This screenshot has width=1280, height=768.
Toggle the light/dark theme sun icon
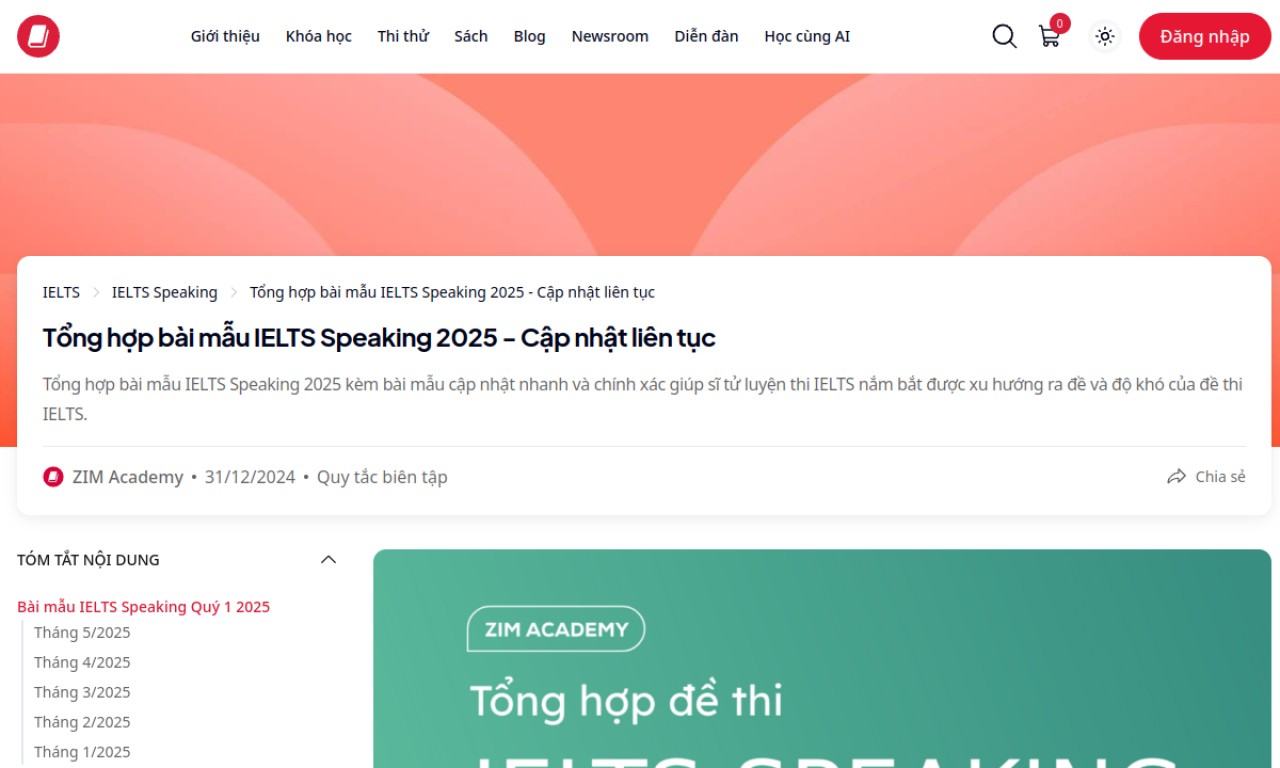click(x=1105, y=36)
